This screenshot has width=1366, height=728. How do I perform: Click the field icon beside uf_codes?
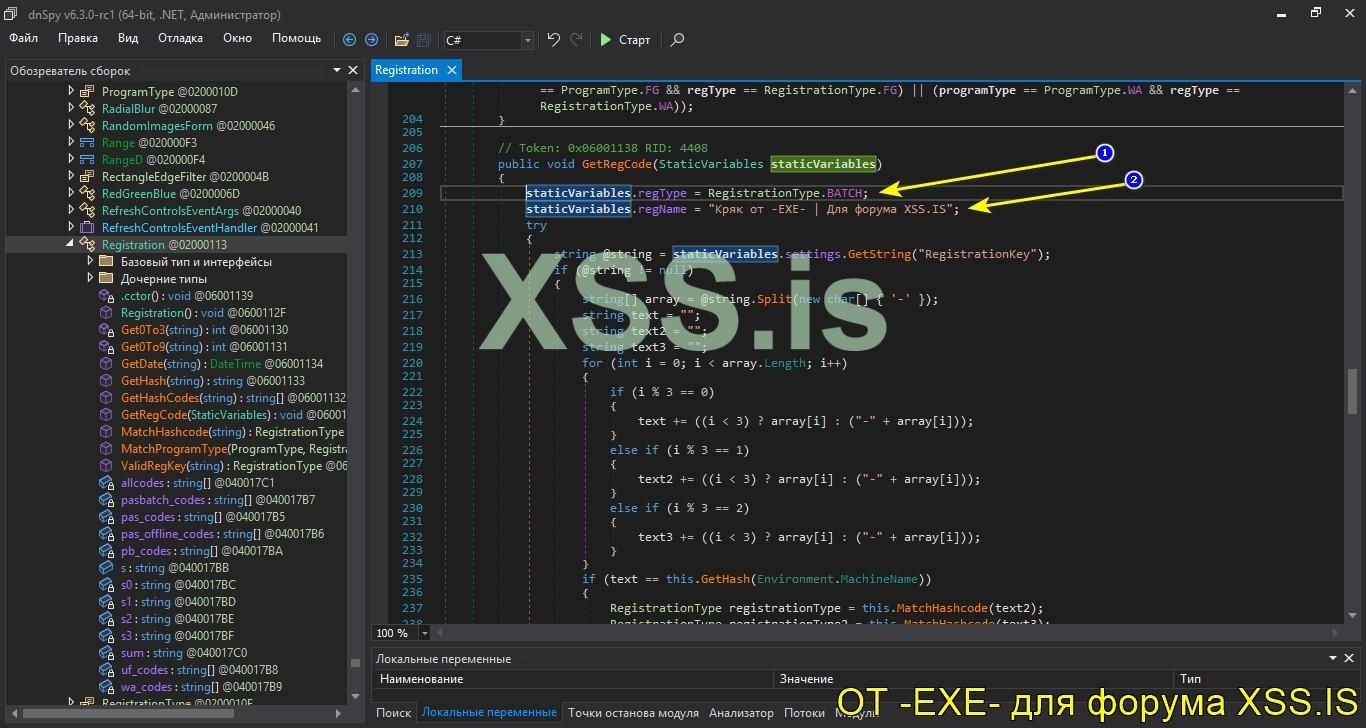pos(106,670)
